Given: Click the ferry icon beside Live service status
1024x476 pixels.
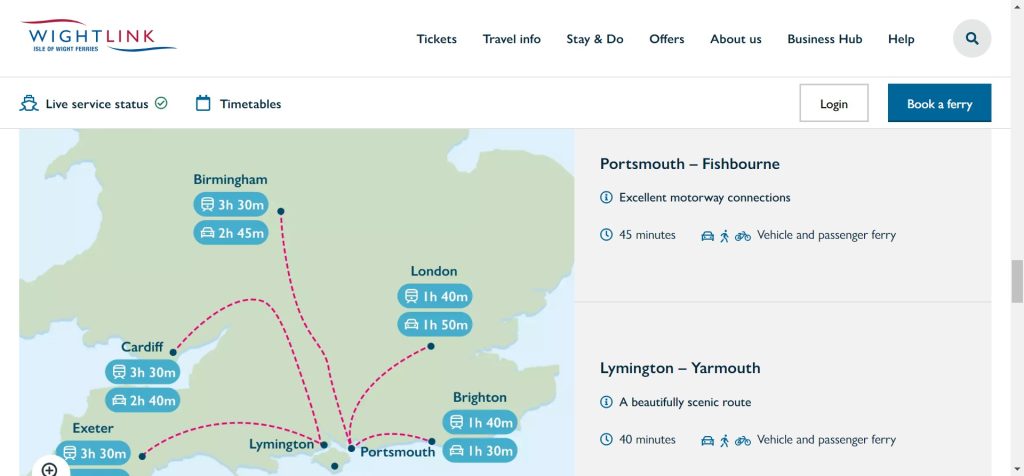Looking at the screenshot, I should [x=29, y=103].
